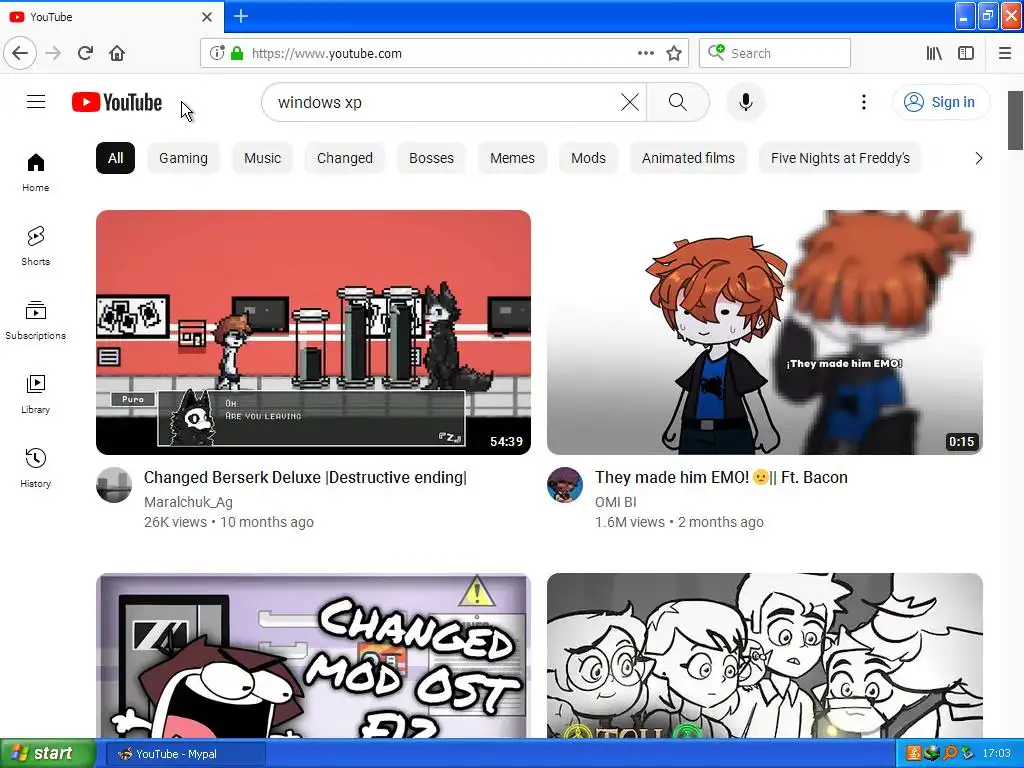The width and height of the screenshot is (1024, 768).
Task: Select the Music filter chip
Action: tap(263, 158)
